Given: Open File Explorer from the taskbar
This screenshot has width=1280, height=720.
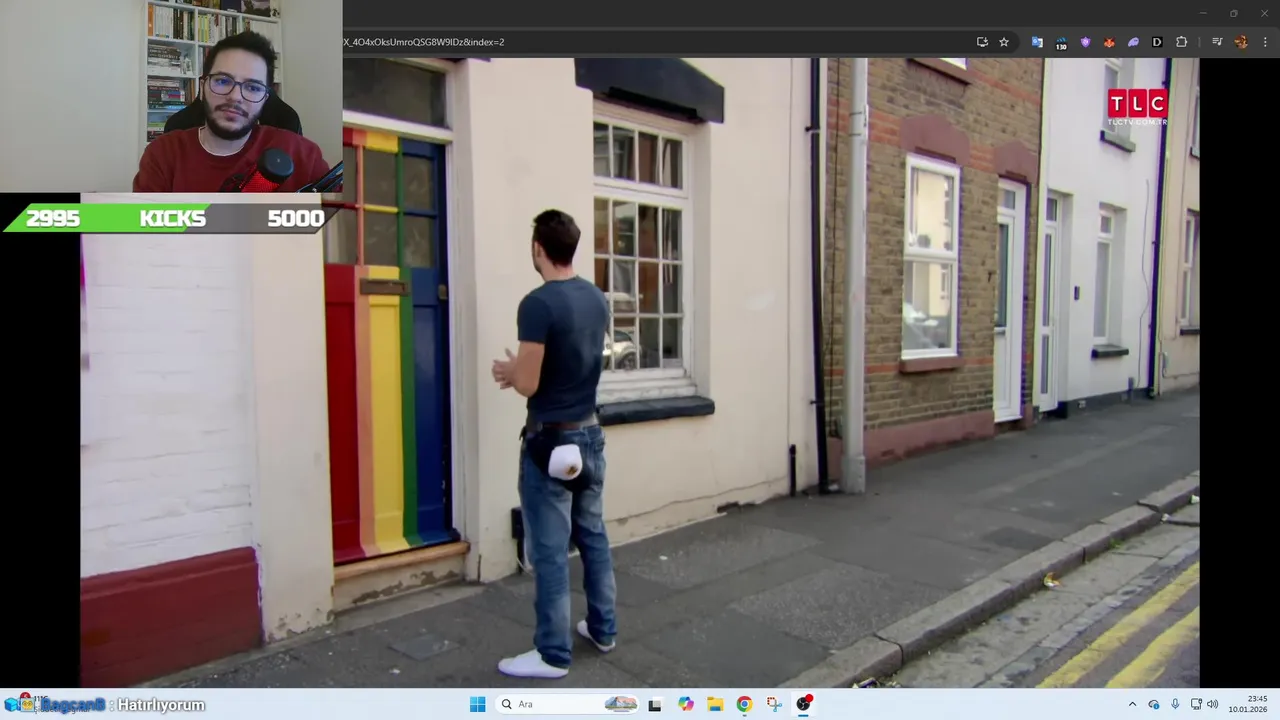Looking at the screenshot, I should pos(715,704).
